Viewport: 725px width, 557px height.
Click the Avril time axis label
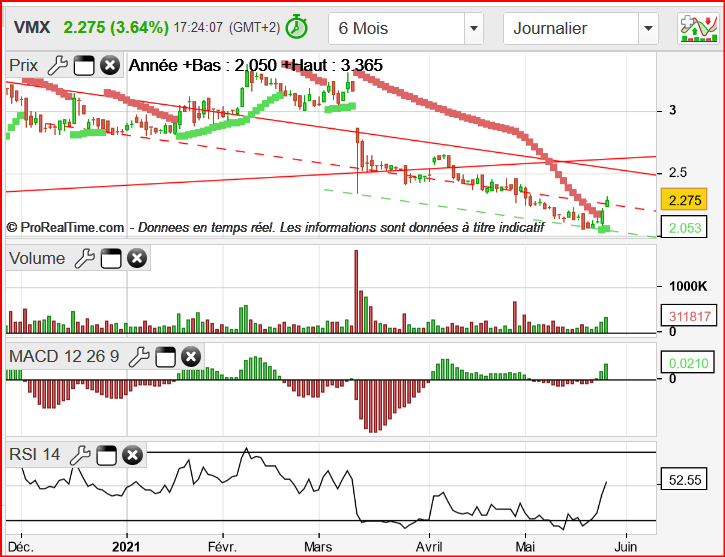tap(429, 547)
